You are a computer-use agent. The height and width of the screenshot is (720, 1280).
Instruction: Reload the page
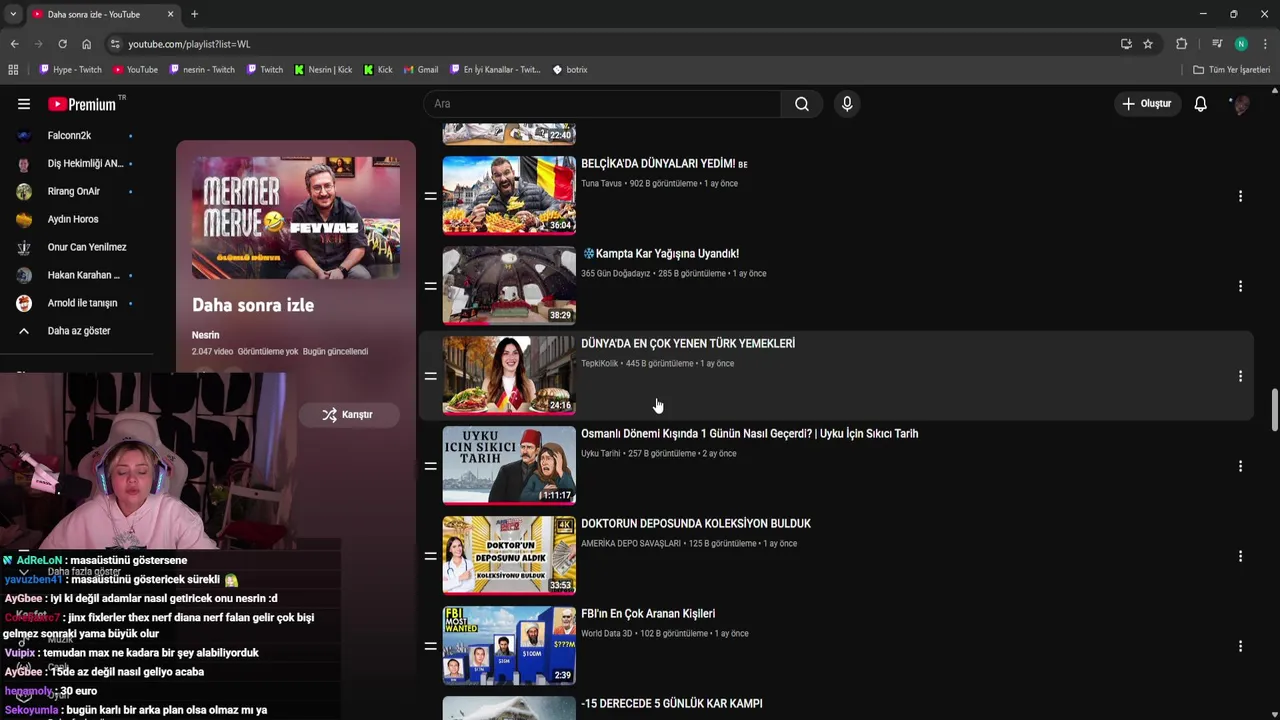pyautogui.click(x=62, y=44)
